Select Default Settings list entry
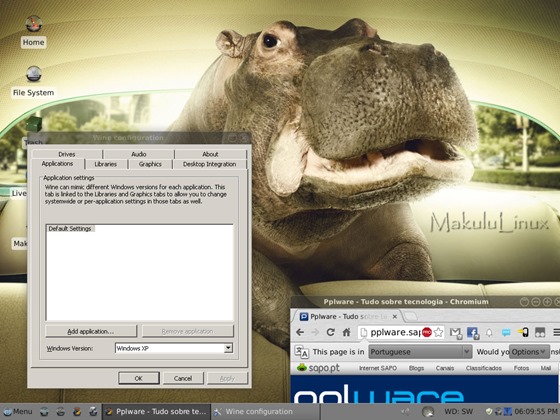This screenshot has height=420, width=560. [x=70, y=229]
